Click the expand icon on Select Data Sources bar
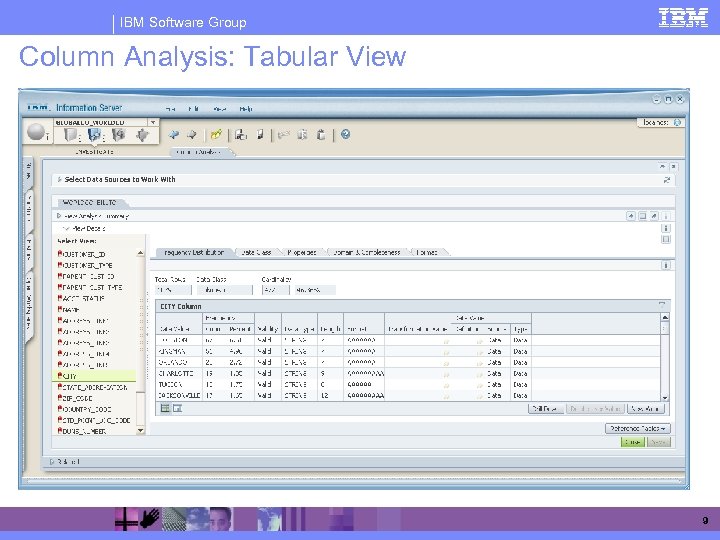The height and width of the screenshot is (540, 720). pyautogui.click(x=667, y=180)
